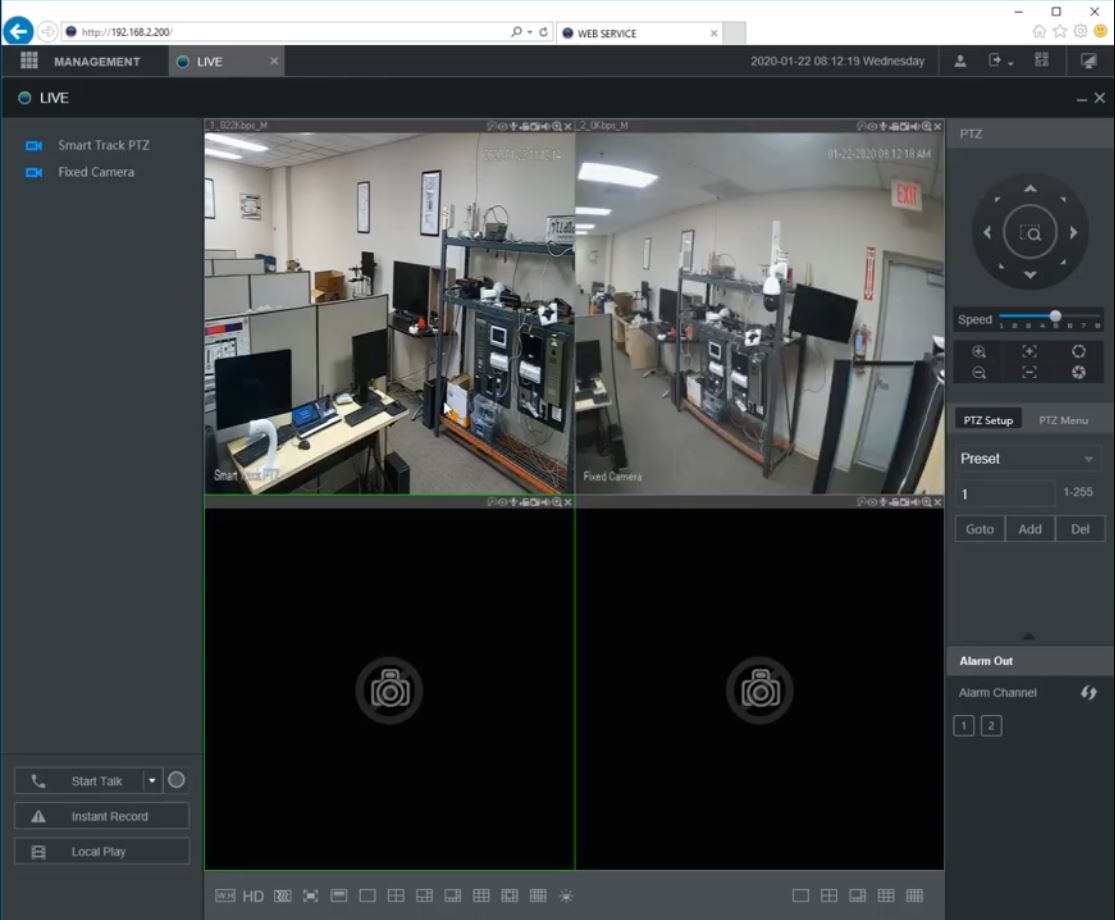Image resolution: width=1115 pixels, height=920 pixels.
Task: Click the full screen icon in bottom toolbar
Action: (310, 896)
